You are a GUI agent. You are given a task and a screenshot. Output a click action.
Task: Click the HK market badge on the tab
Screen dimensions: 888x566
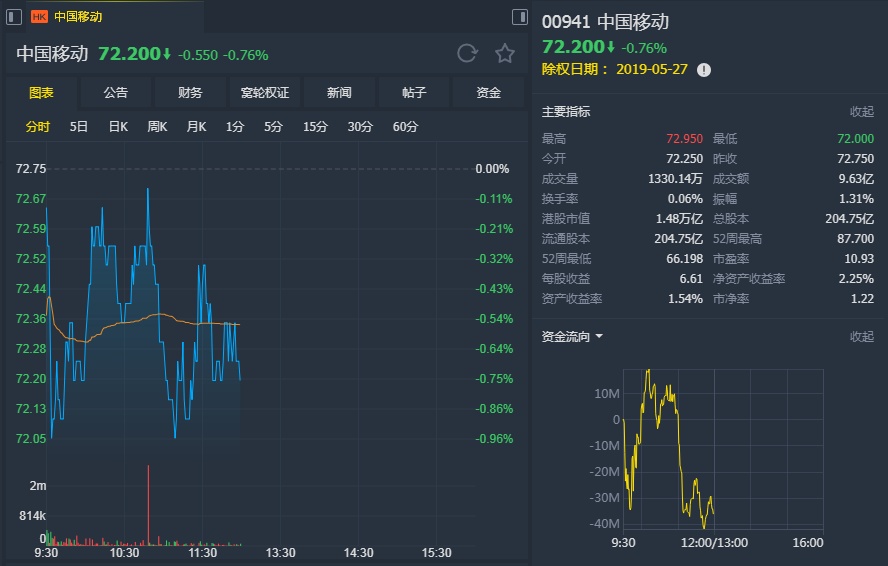pos(40,17)
